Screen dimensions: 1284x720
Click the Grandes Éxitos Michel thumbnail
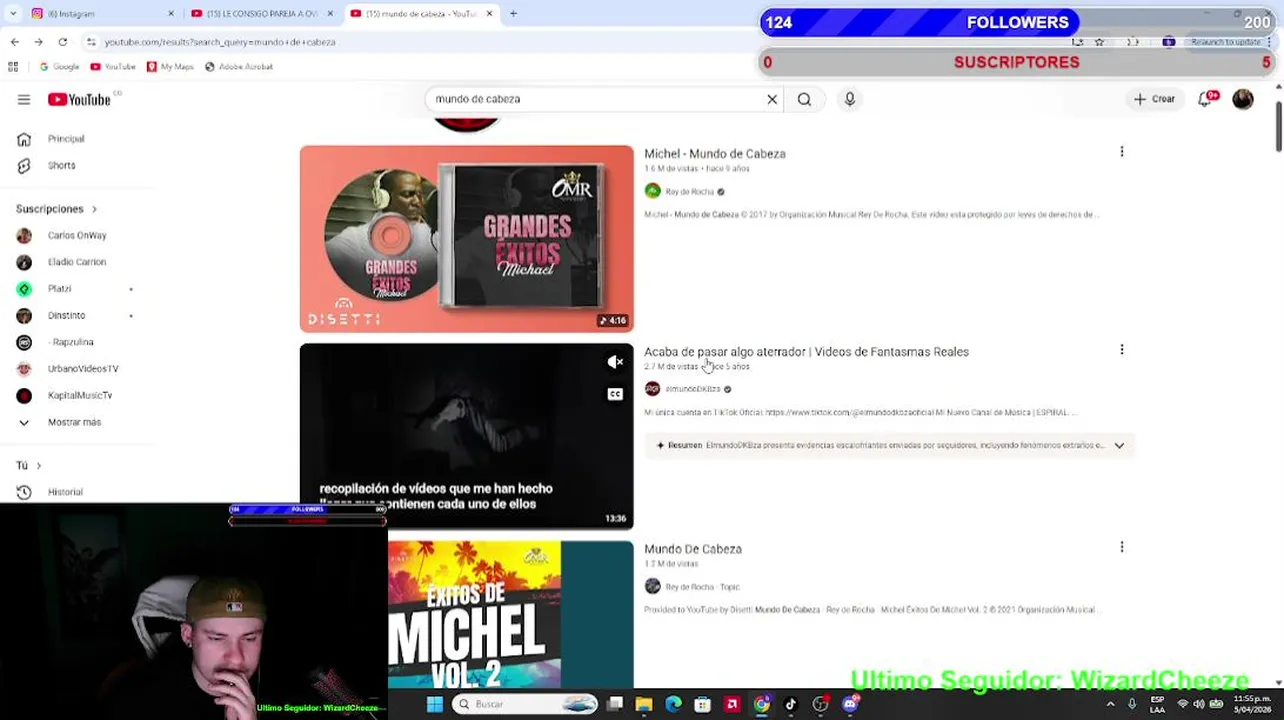(466, 239)
